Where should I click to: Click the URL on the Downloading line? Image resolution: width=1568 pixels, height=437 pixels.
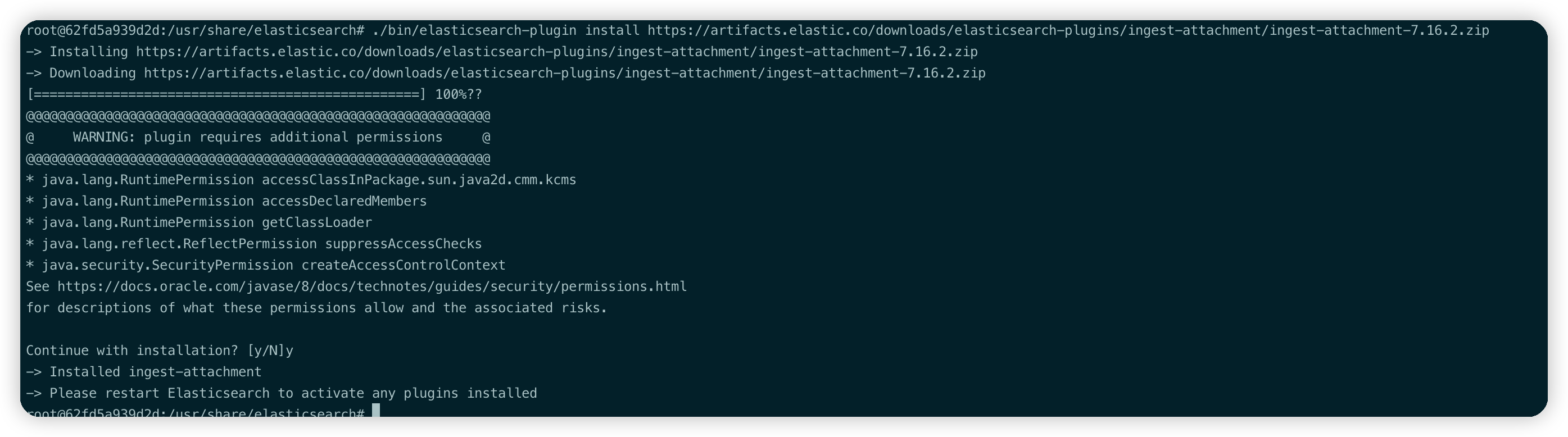click(564, 73)
